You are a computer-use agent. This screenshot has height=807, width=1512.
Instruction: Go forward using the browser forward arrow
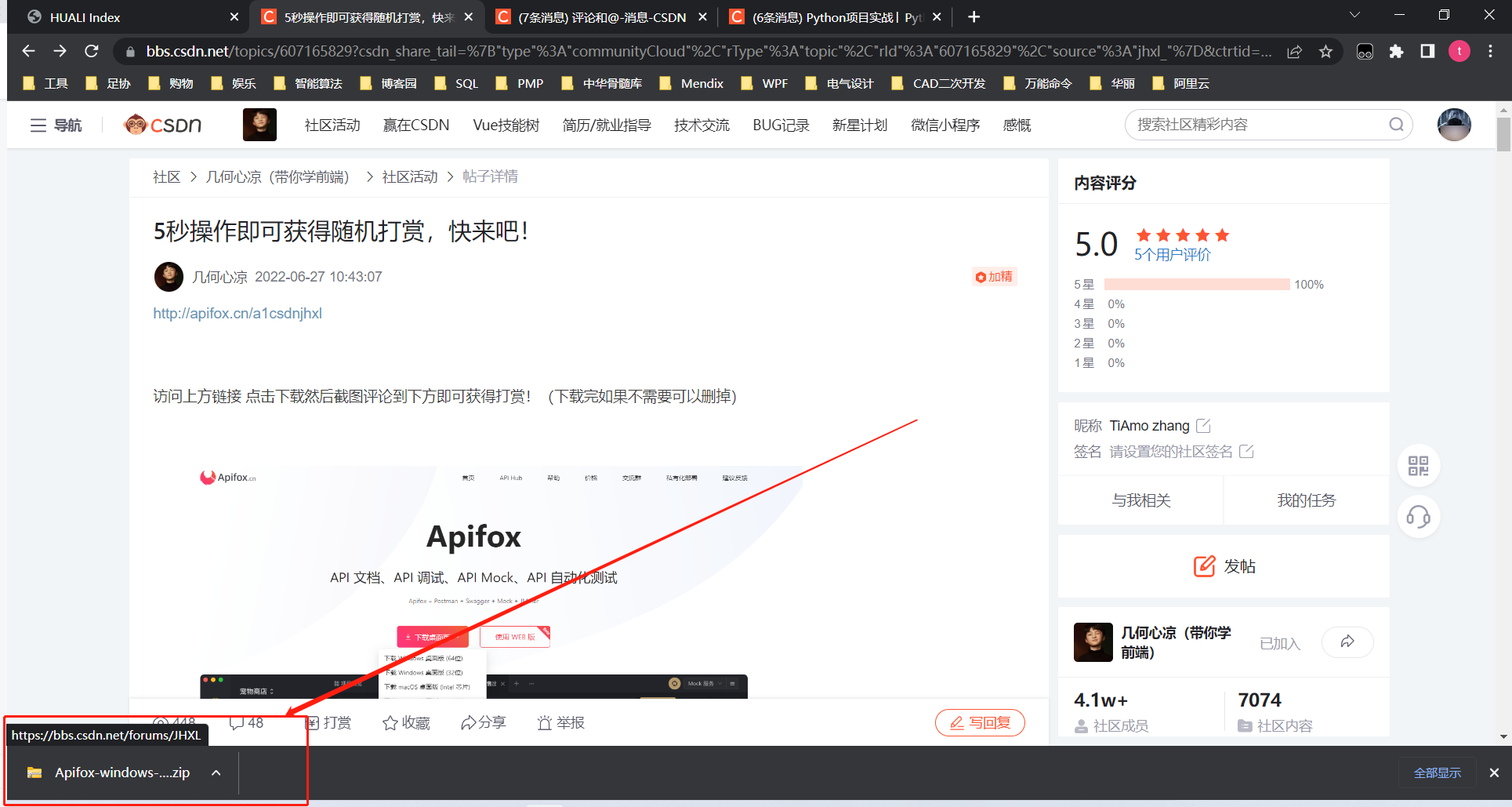pos(60,51)
